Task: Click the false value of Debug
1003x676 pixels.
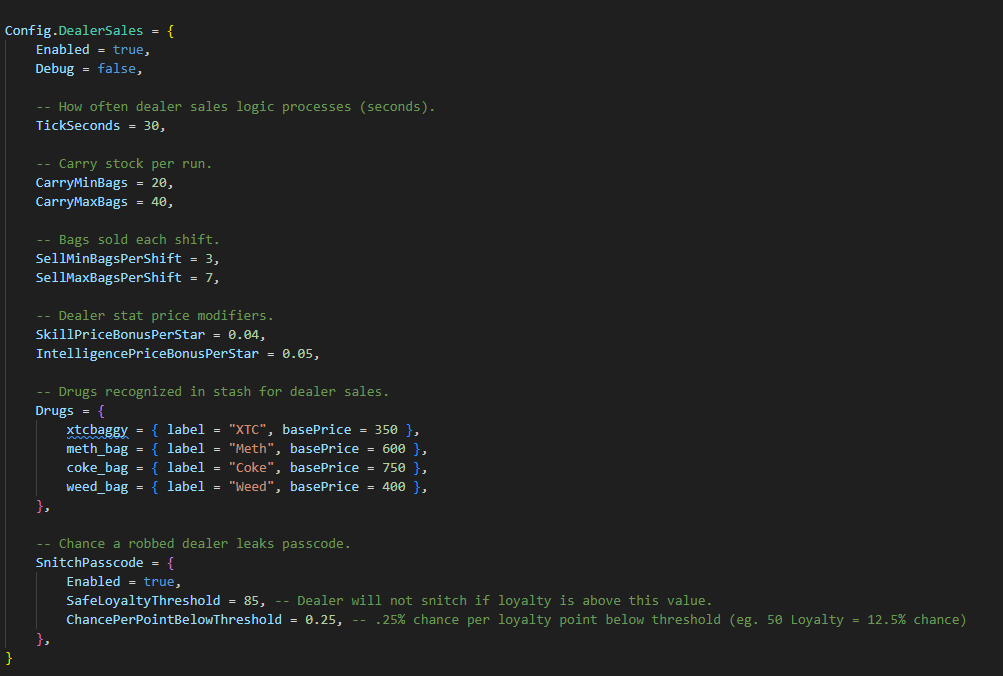Action: coord(117,68)
